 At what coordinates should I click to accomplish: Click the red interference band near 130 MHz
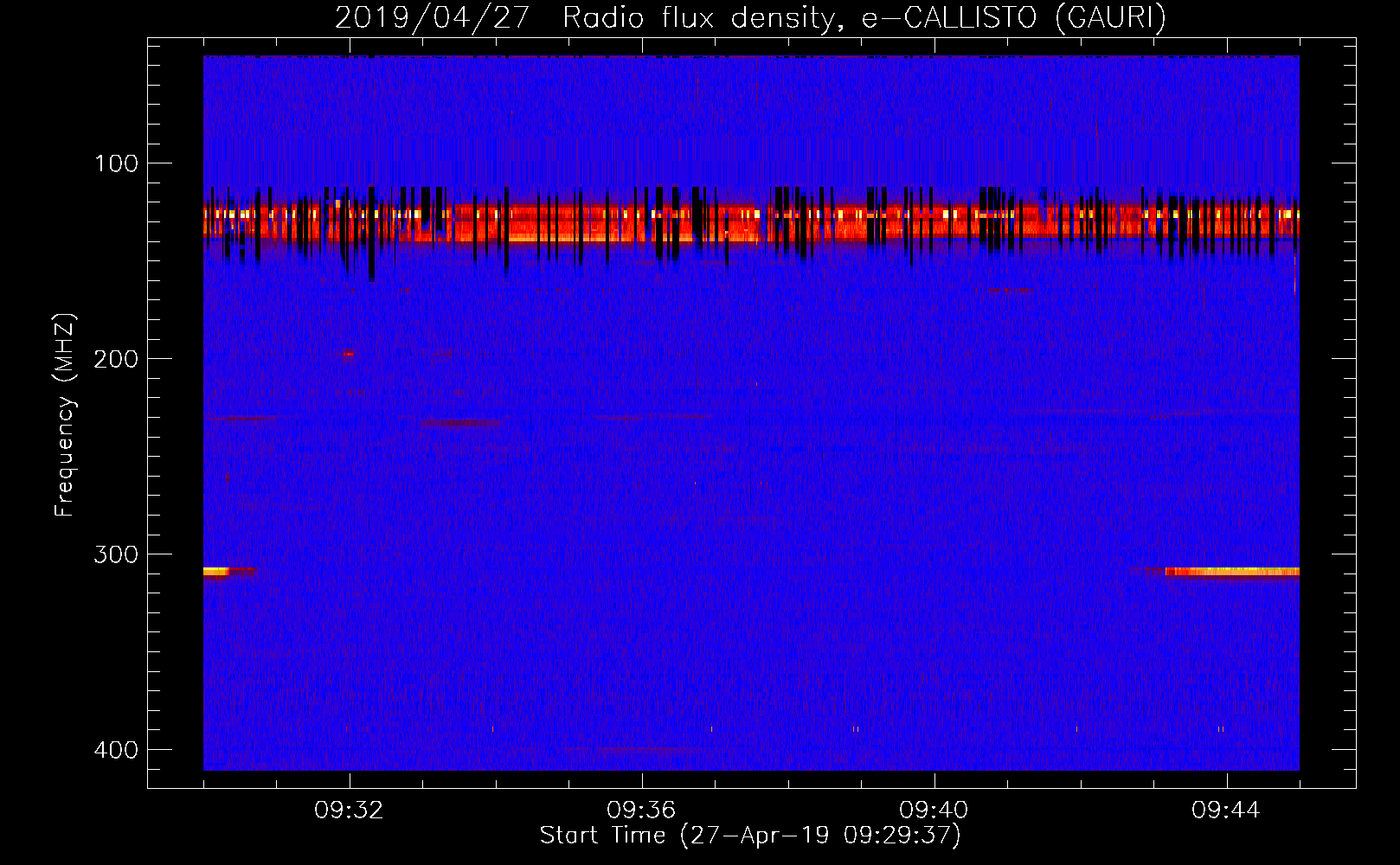click(x=751, y=222)
